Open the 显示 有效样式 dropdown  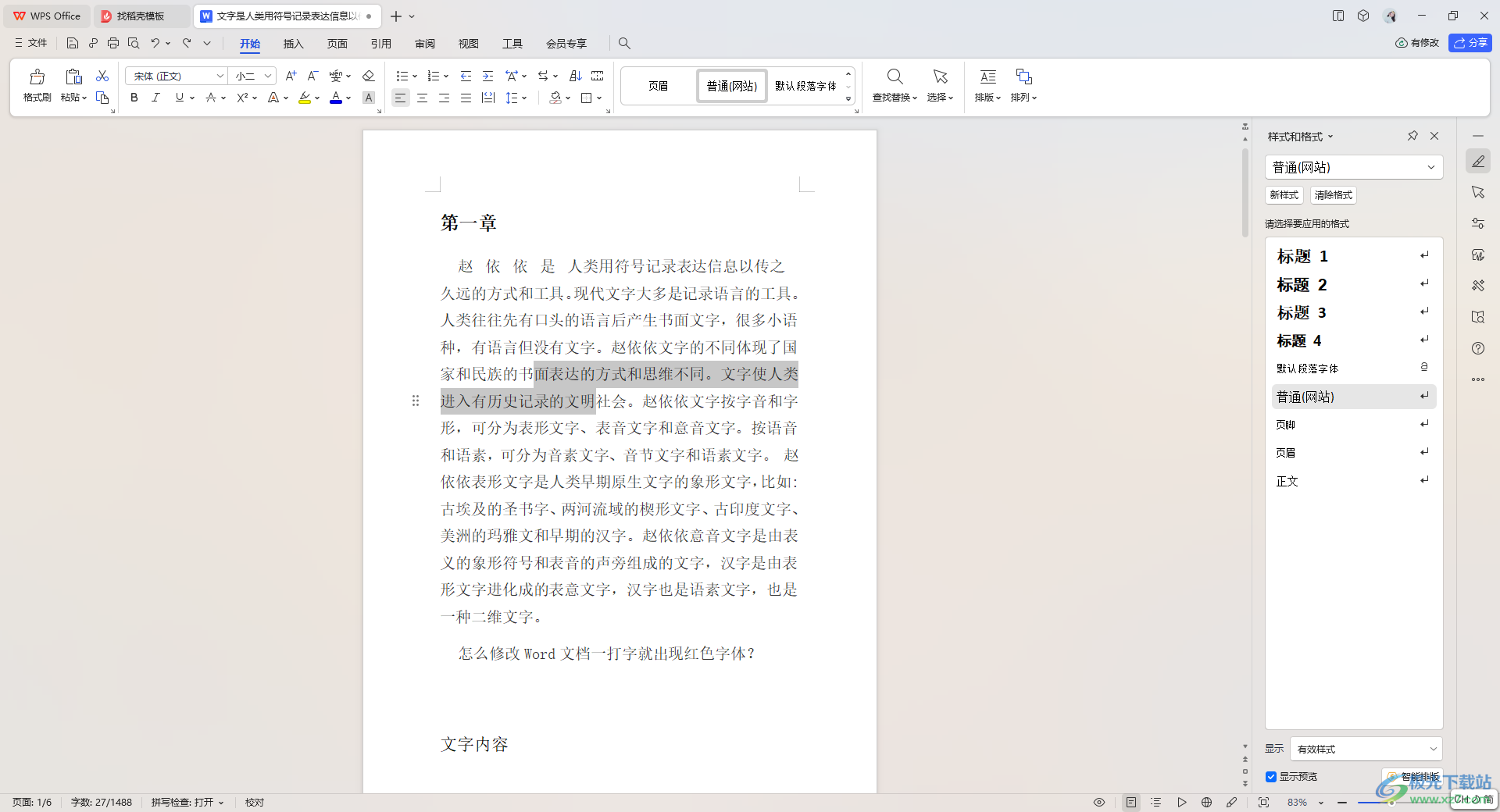click(1366, 749)
